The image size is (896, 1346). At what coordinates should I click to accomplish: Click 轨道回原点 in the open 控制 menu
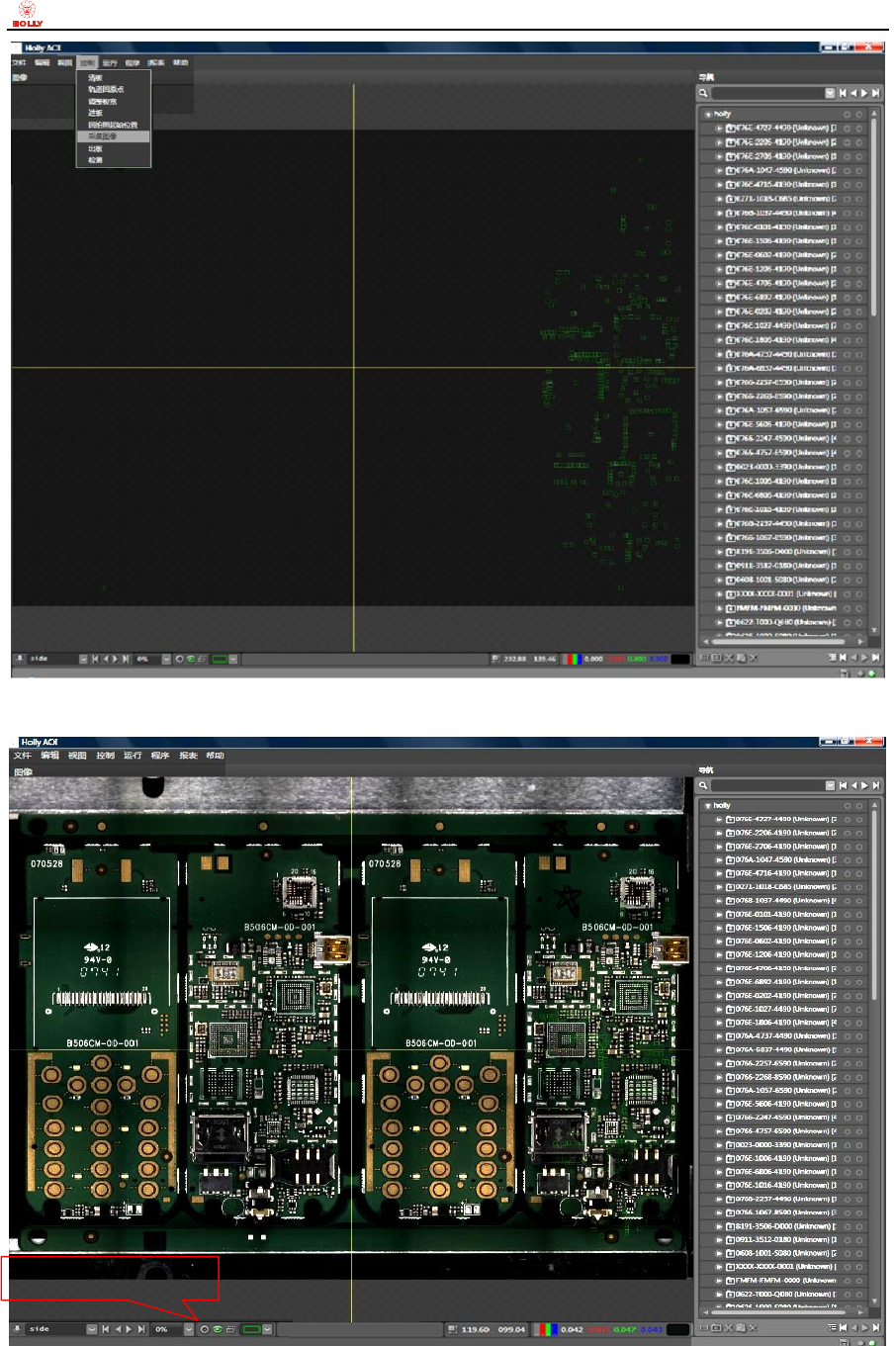pyautogui.click(x=106, y=89)
